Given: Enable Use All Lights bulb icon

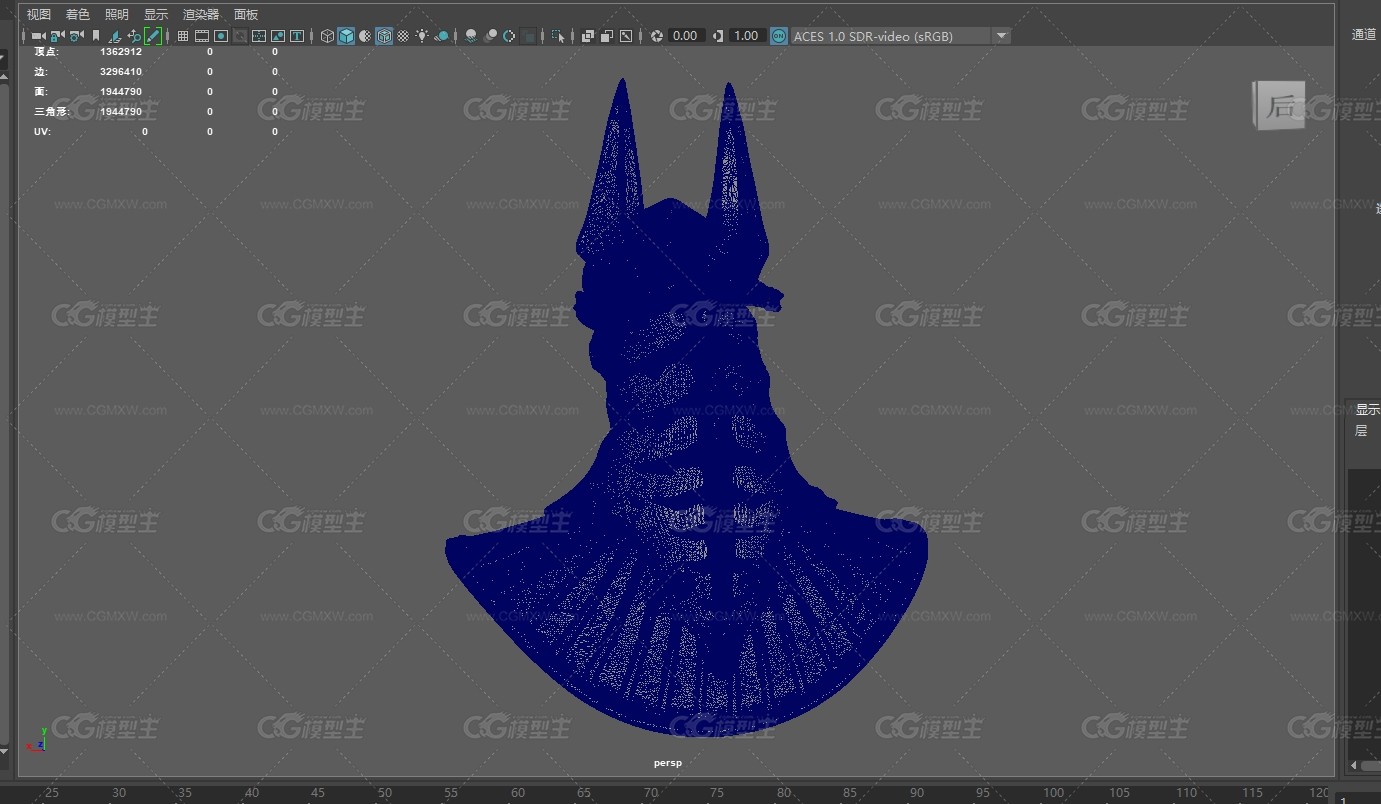Looking at the screenshot, I should click(423, 36).
